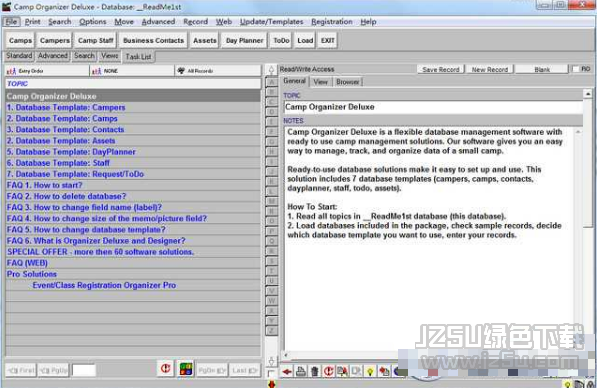Click the red left arrow icon below the notes

[287, 371]
